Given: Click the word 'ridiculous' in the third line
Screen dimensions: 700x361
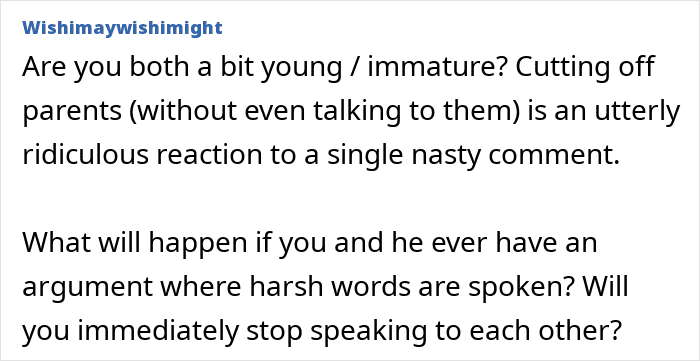Looking at the screenshot, I should (85, 154).
